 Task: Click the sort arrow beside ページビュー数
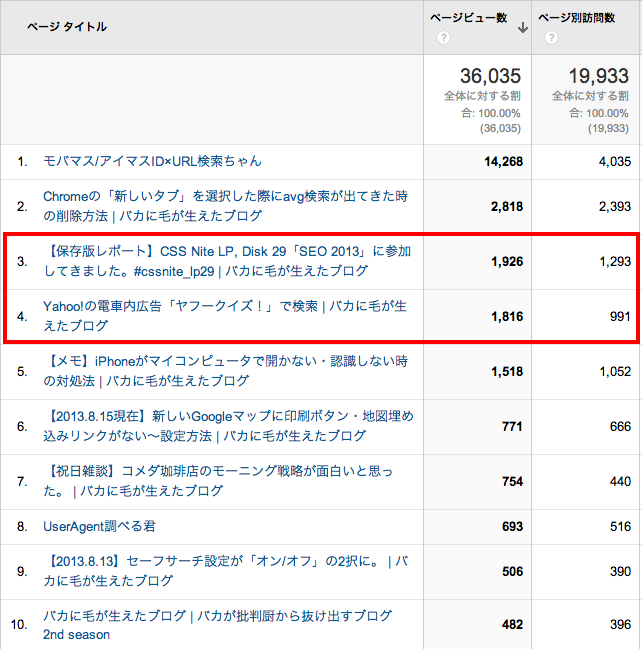pyautogui.click(x=522, y=28)
